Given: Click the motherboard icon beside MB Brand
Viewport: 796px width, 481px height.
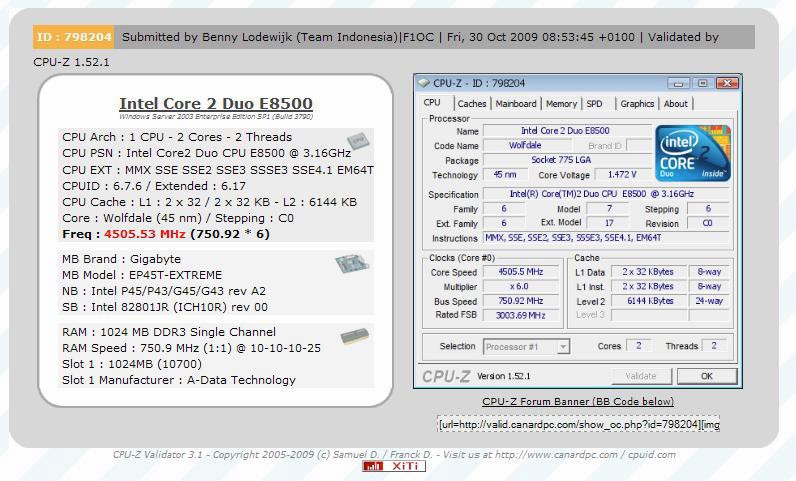Looking at the screenshot, I should (351, 265).
